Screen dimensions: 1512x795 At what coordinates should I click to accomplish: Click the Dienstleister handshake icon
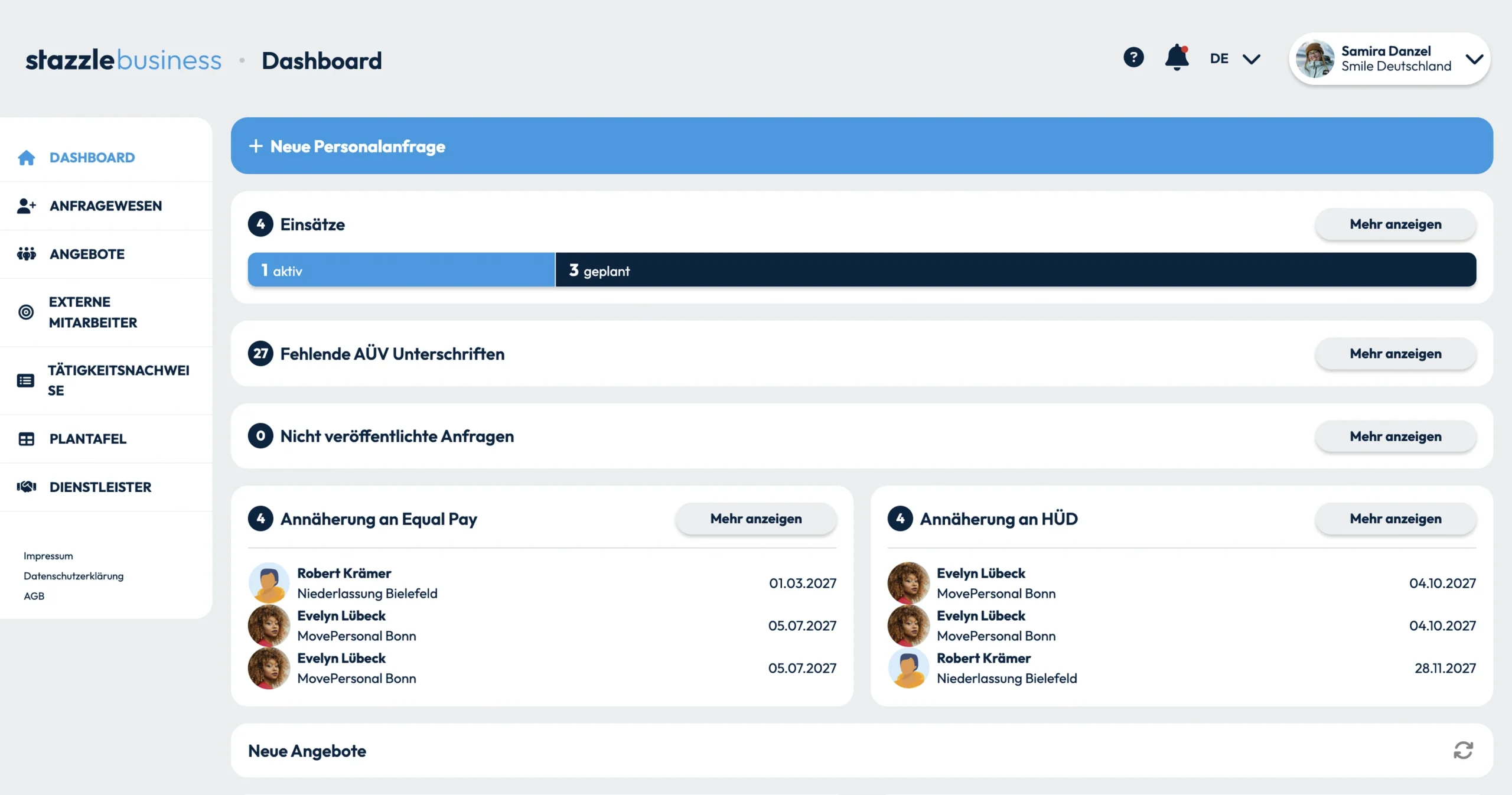[x=26, y=487]
